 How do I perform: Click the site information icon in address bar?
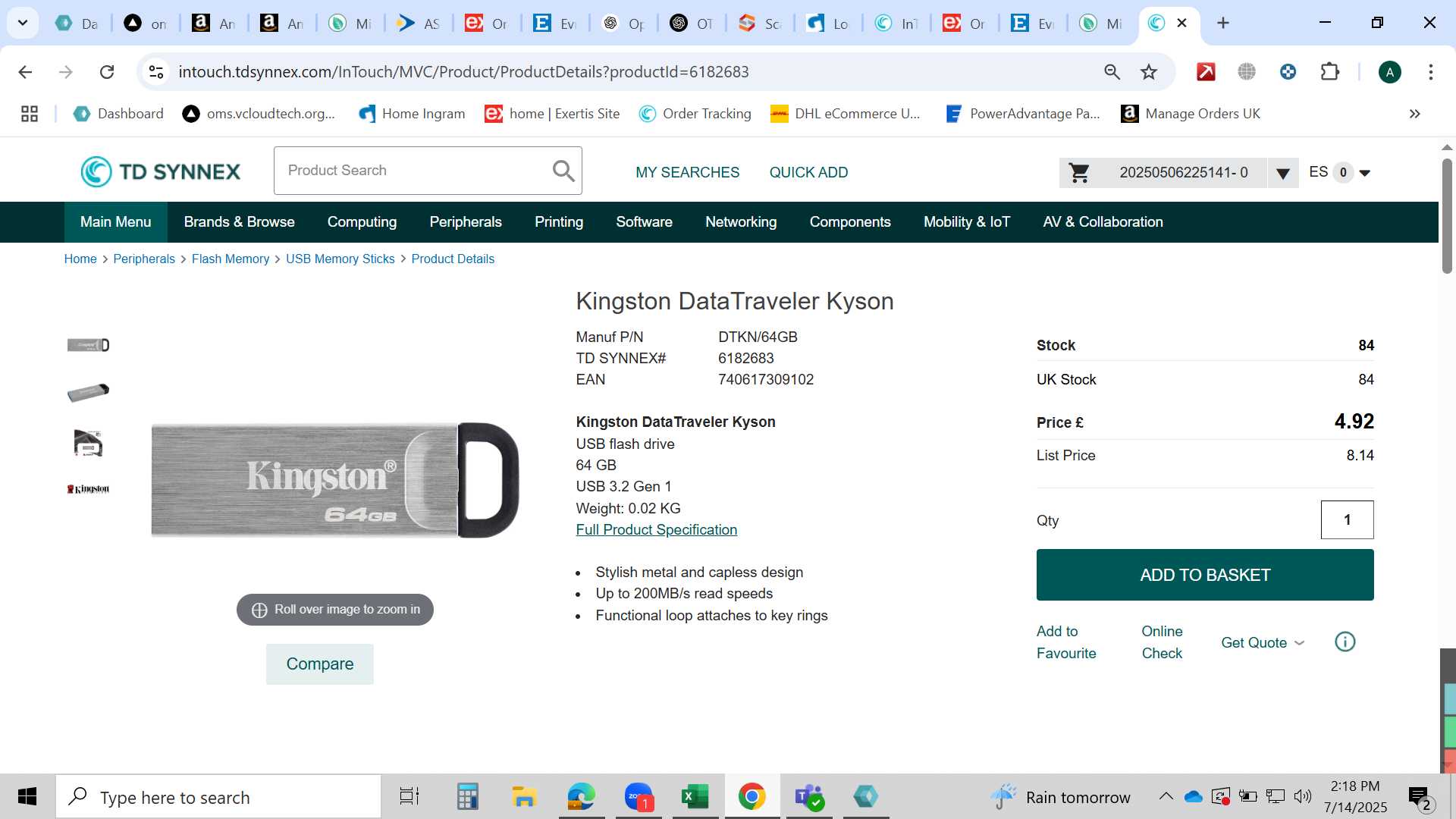click(156, 72)
